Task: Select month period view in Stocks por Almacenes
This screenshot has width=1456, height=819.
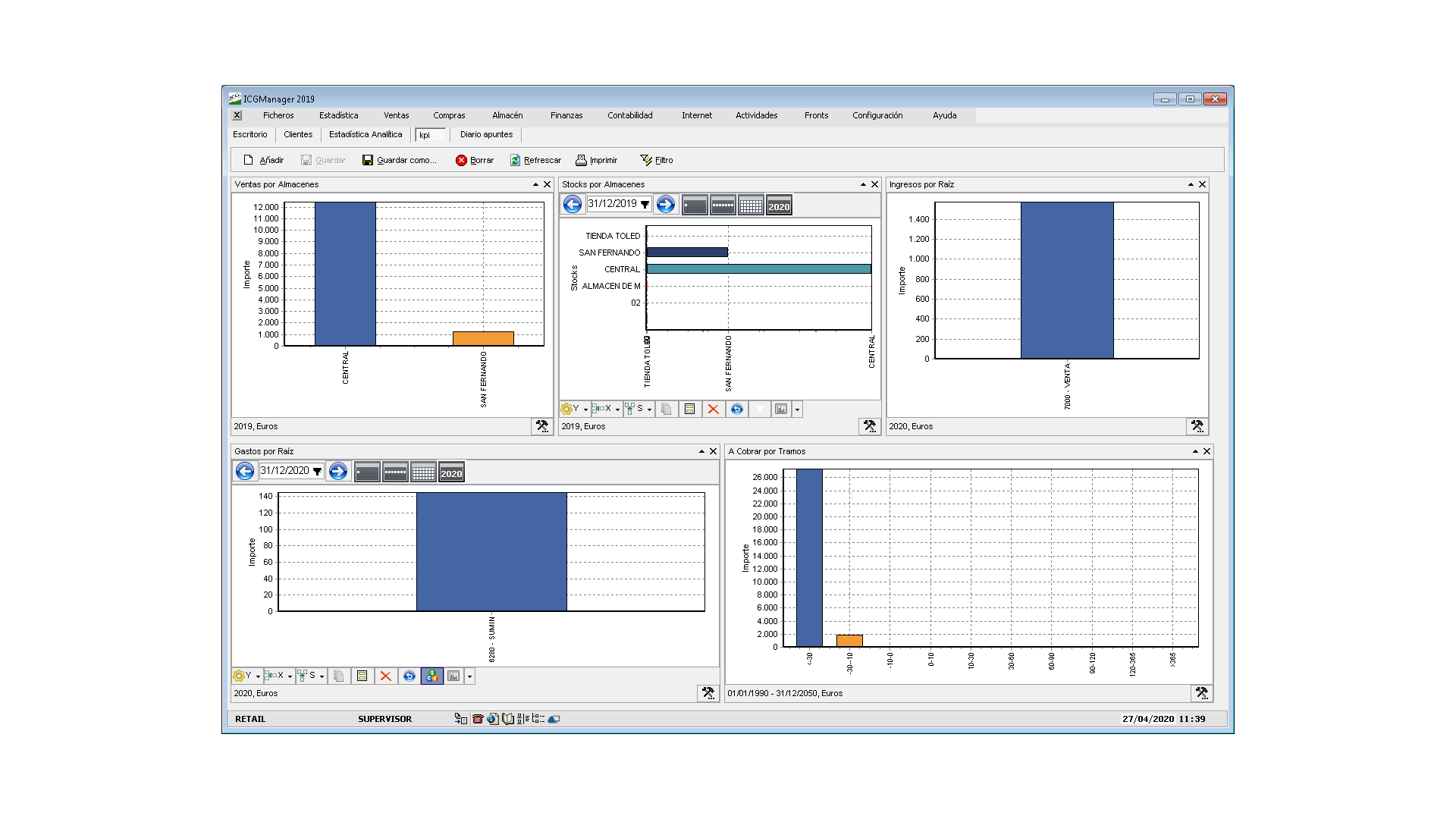Action: [x=751, y=206]
